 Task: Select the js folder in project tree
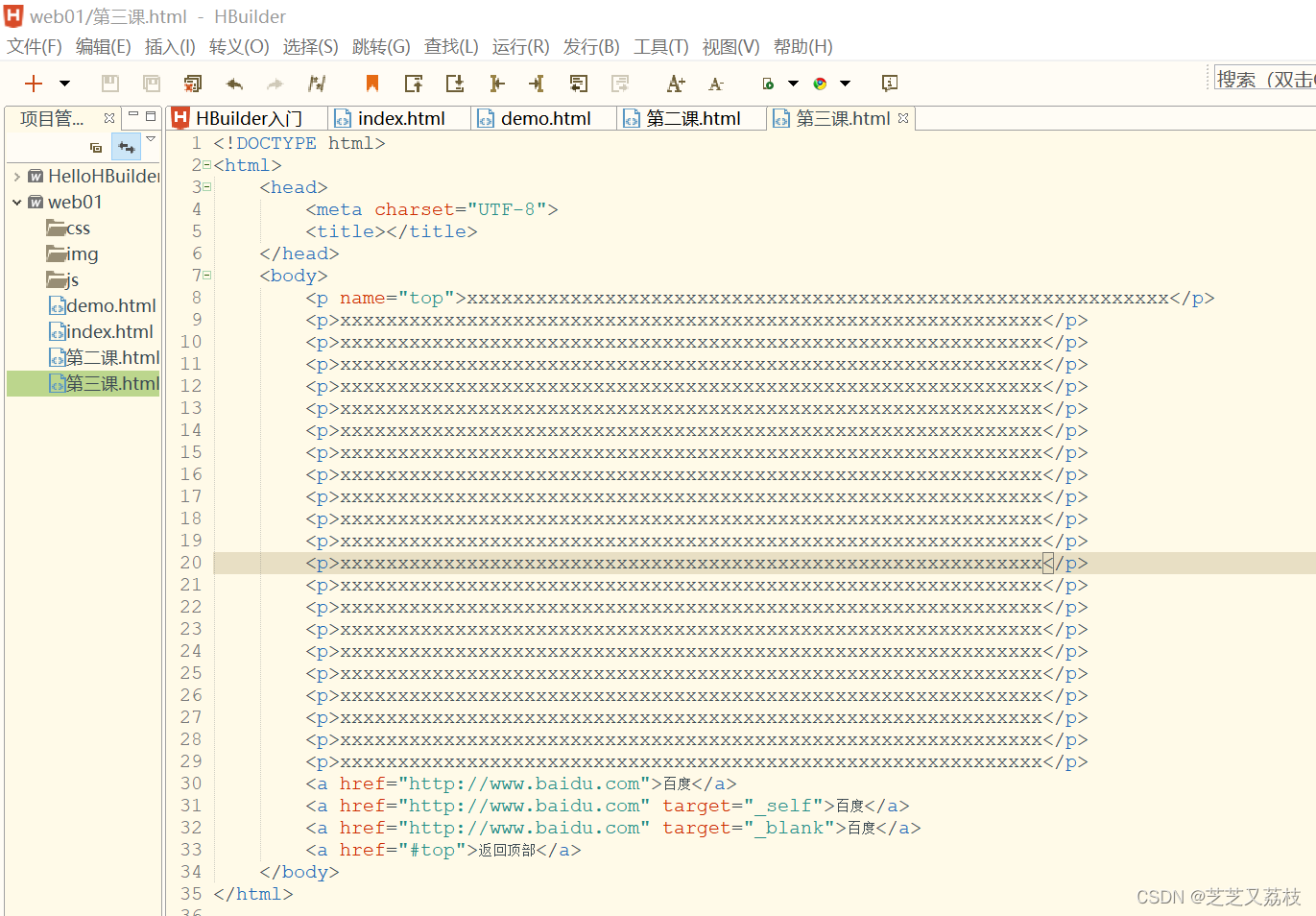[63, 280]
